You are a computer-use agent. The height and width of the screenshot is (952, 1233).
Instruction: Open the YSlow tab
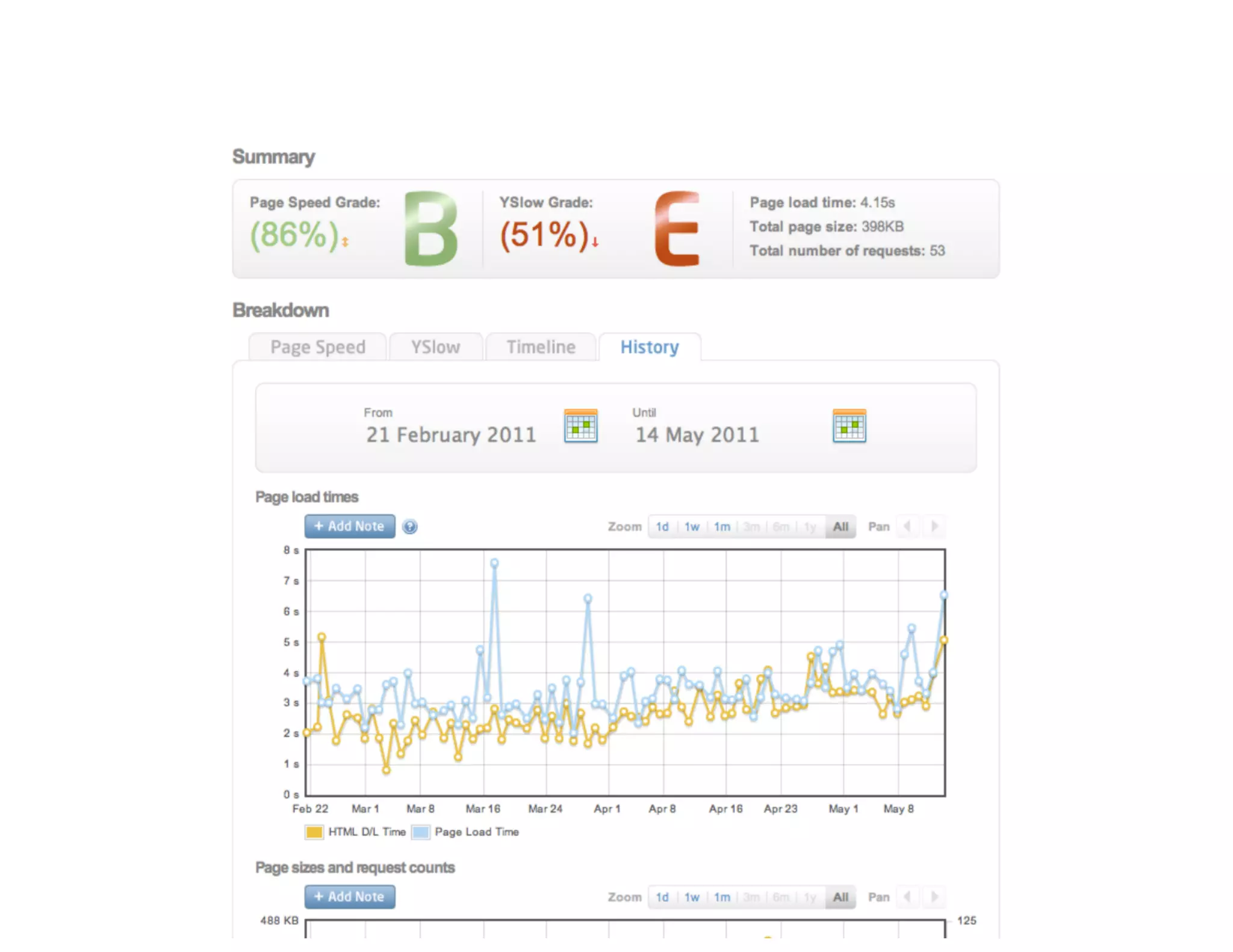pyautogui.click(x=435, y=347)
